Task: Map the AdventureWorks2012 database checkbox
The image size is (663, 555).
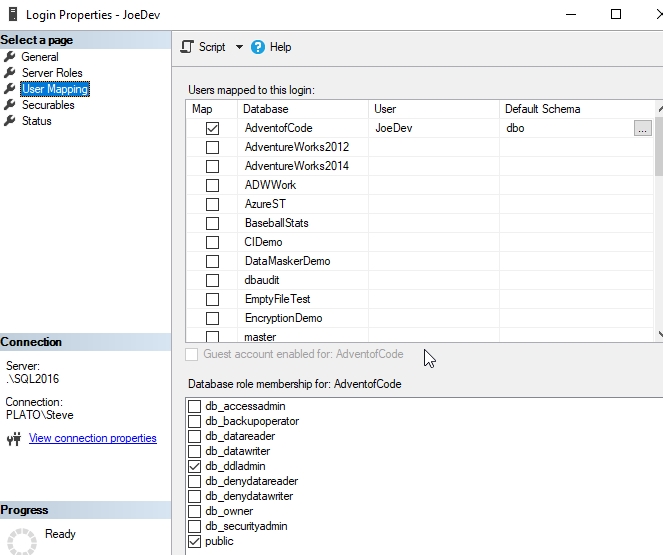Action: coord(212,147)
